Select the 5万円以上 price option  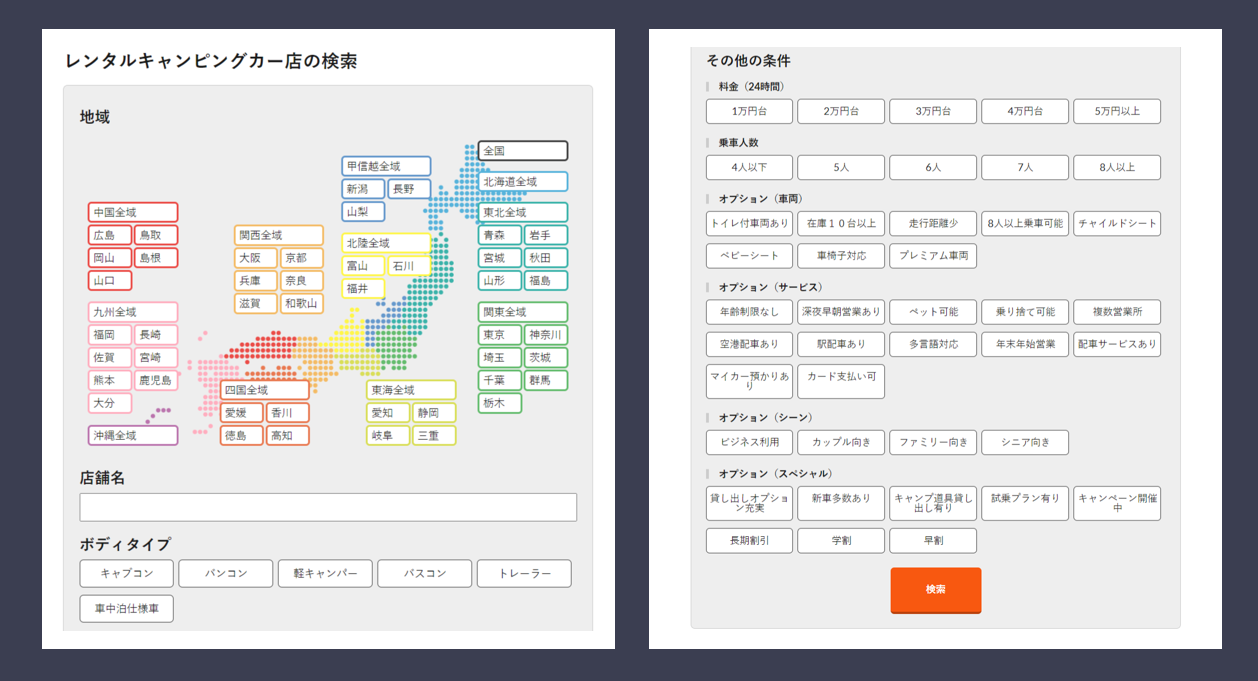[1116, 112]
